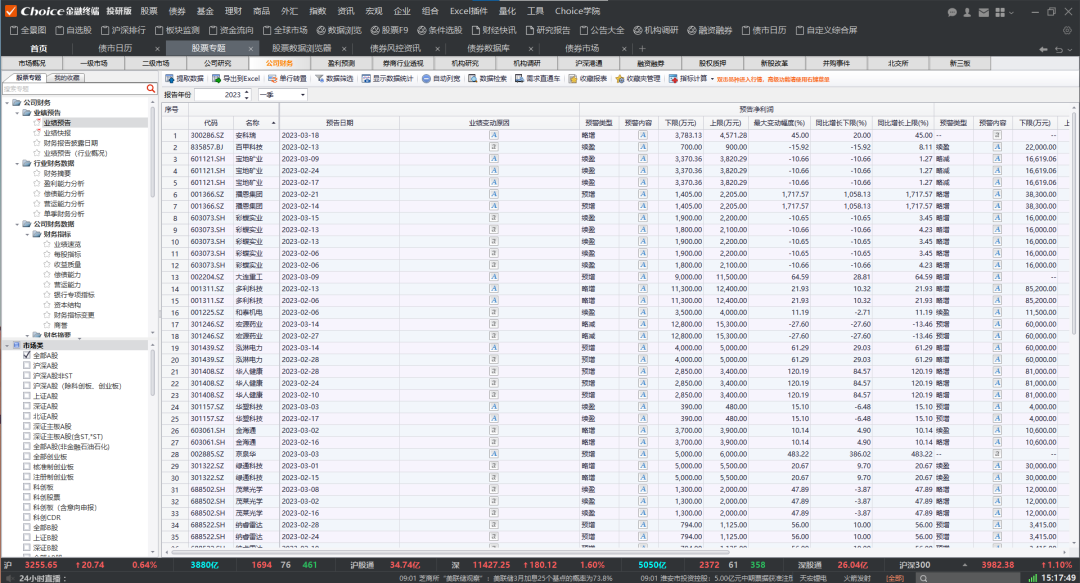Screen dimensions: 1080x583
Task: Click the 单行转置 toolbar icon
Action: 272,79
